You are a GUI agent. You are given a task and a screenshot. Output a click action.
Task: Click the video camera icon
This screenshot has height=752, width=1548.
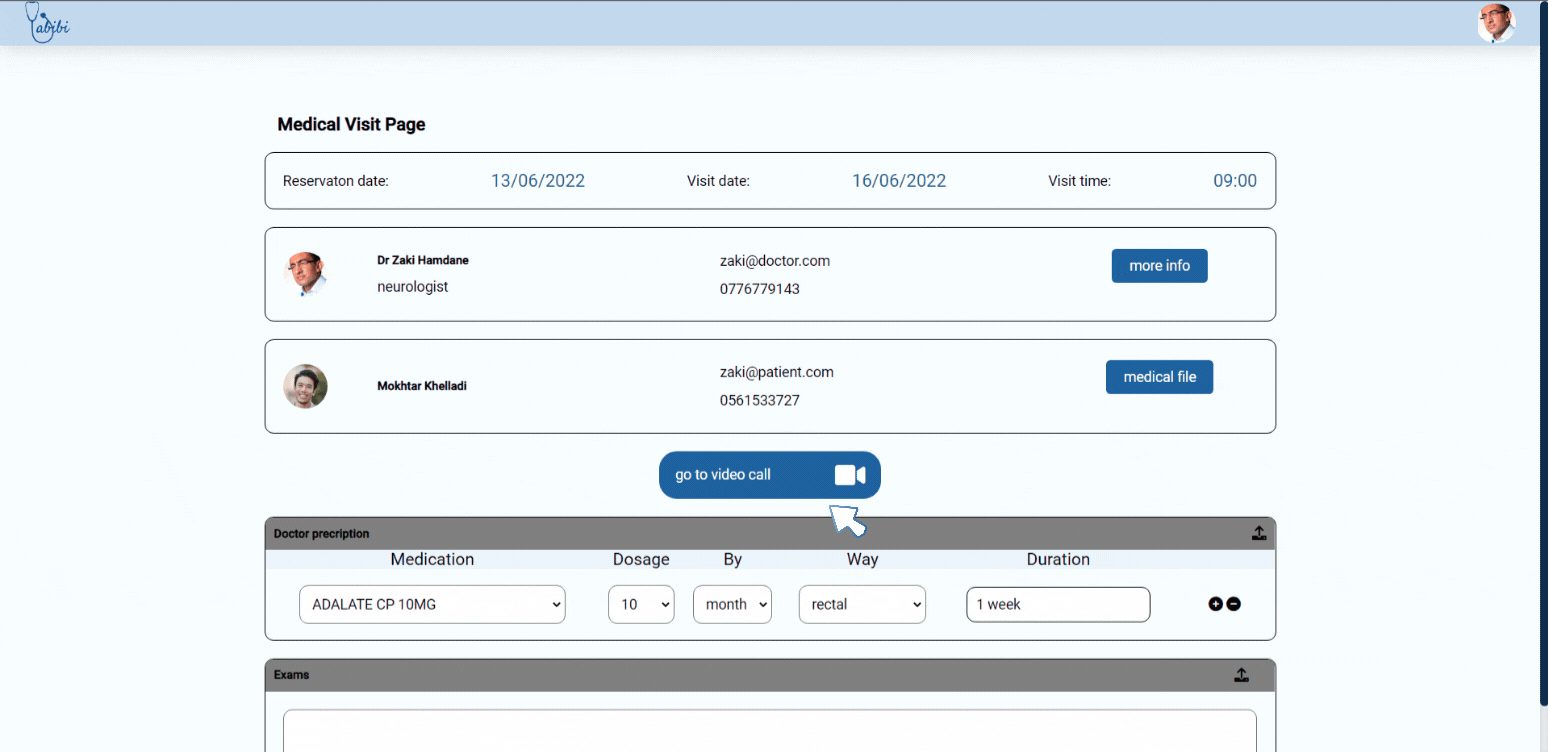coord(849,475)
